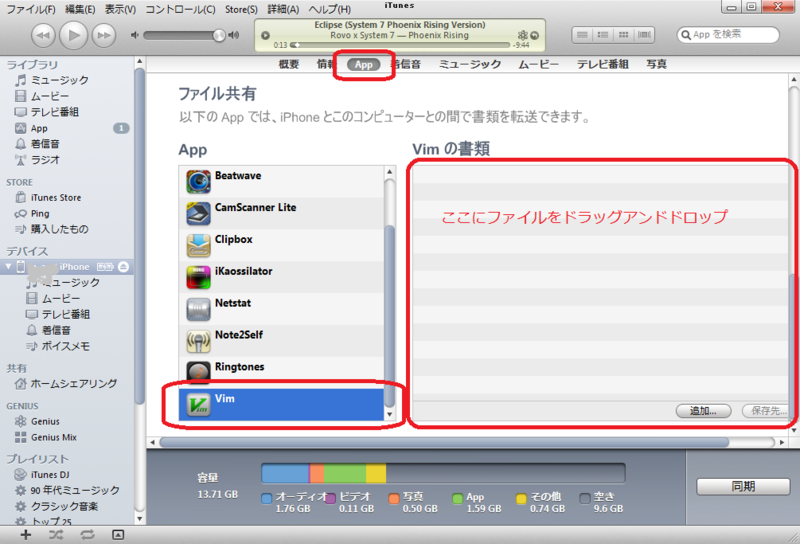Select iKaossilator in App list
Viewport: 800px width, 544px height.
(281, 277)
